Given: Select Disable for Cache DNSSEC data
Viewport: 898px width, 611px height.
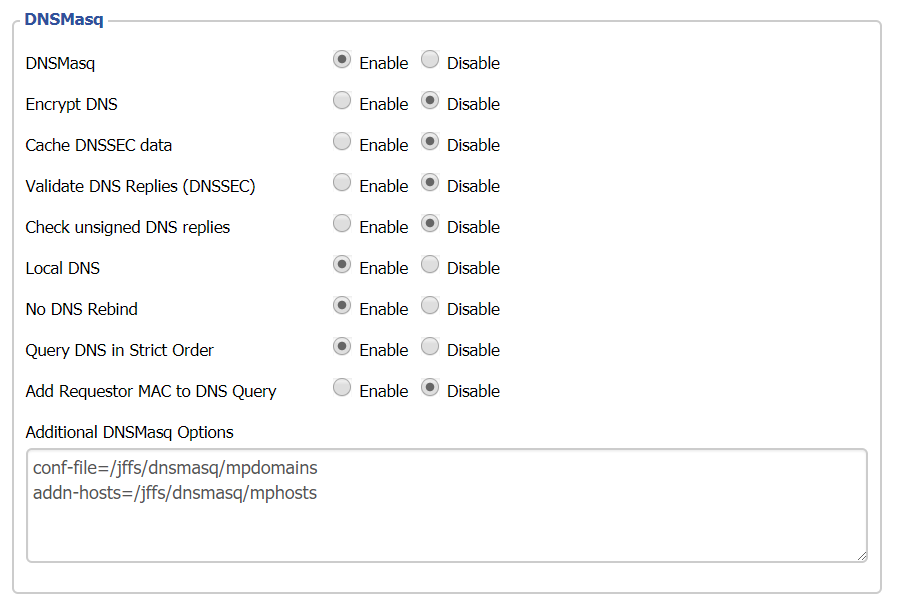Looking at the screenshot, I should (430, 141).
